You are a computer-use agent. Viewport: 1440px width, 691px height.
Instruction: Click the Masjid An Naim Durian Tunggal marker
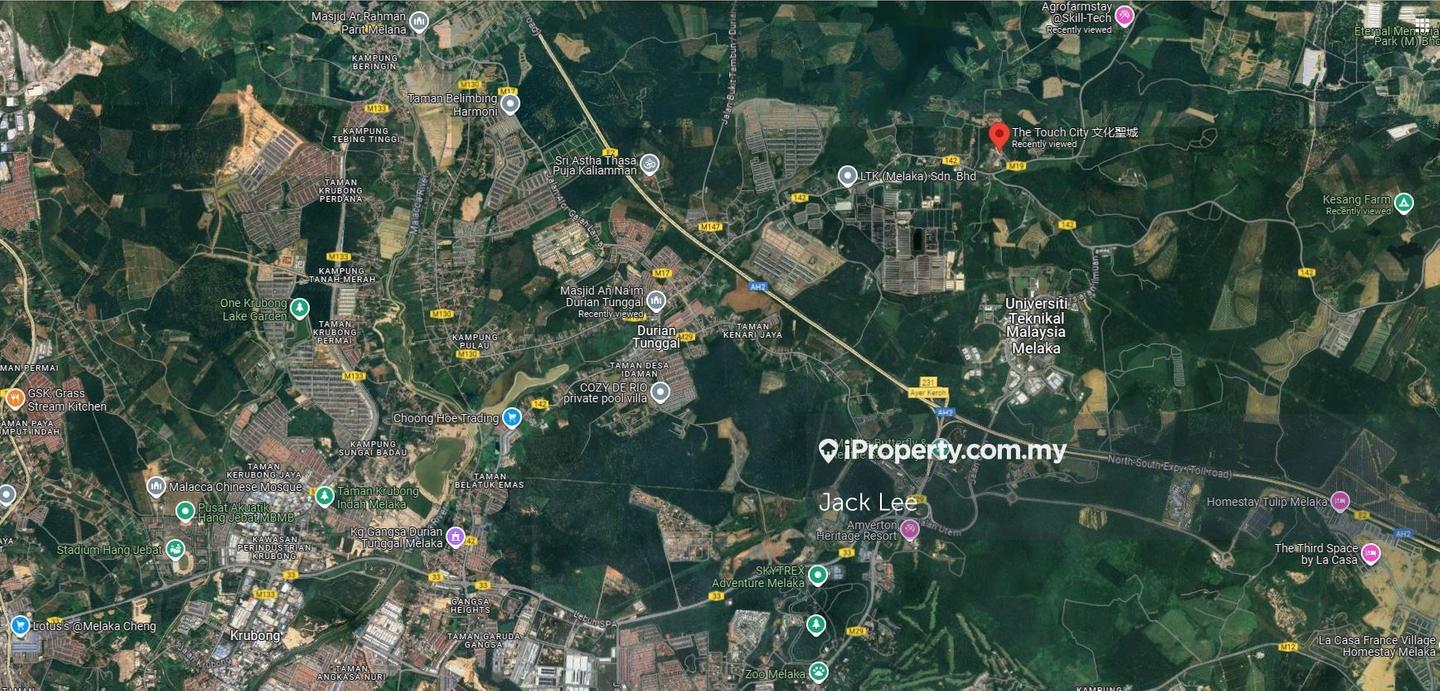(x=656, y=300)
